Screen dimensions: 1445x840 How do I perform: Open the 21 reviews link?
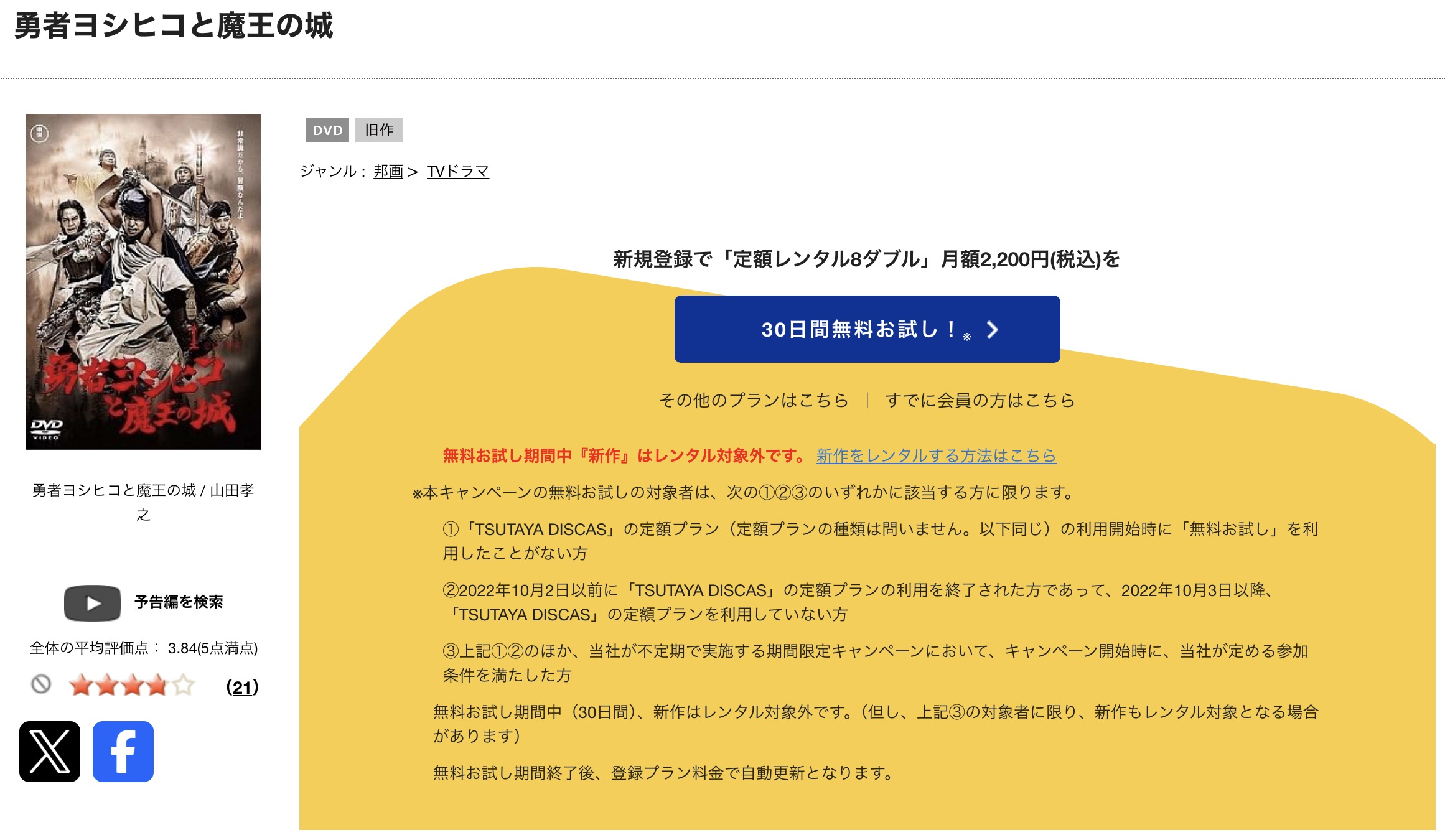[242, 687]
